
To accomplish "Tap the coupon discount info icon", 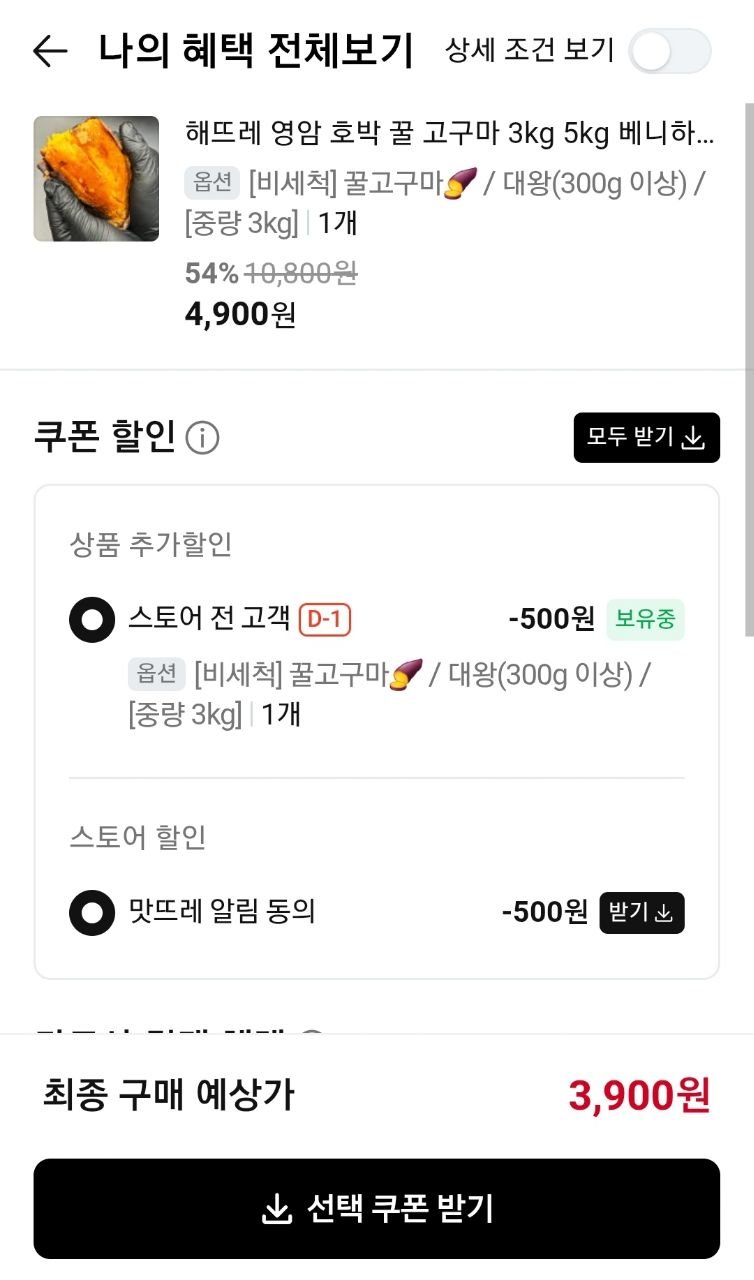I will (203, 438).
